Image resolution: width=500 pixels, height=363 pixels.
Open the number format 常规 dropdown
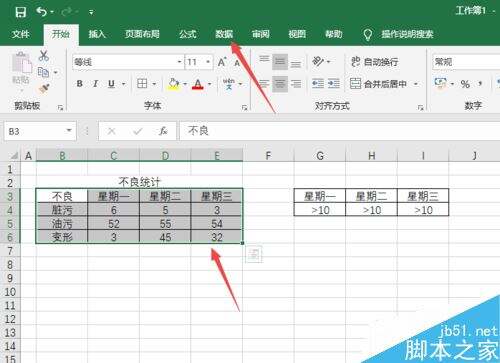click(466, 62)
